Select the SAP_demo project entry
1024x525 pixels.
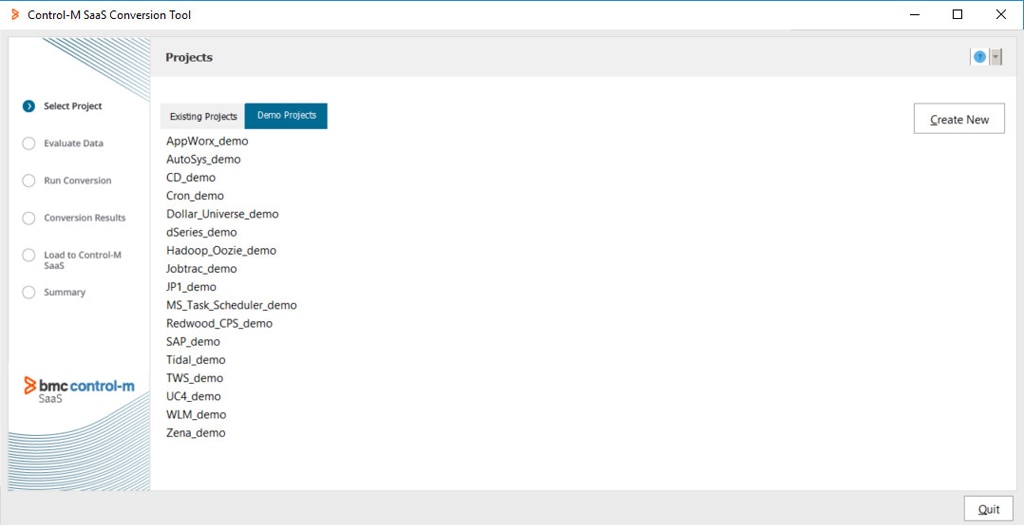click(x=193, y=341)
